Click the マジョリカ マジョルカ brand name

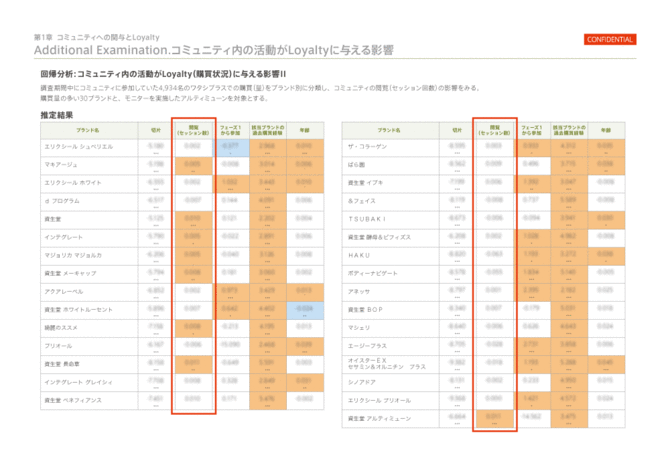tap(73, 255)
